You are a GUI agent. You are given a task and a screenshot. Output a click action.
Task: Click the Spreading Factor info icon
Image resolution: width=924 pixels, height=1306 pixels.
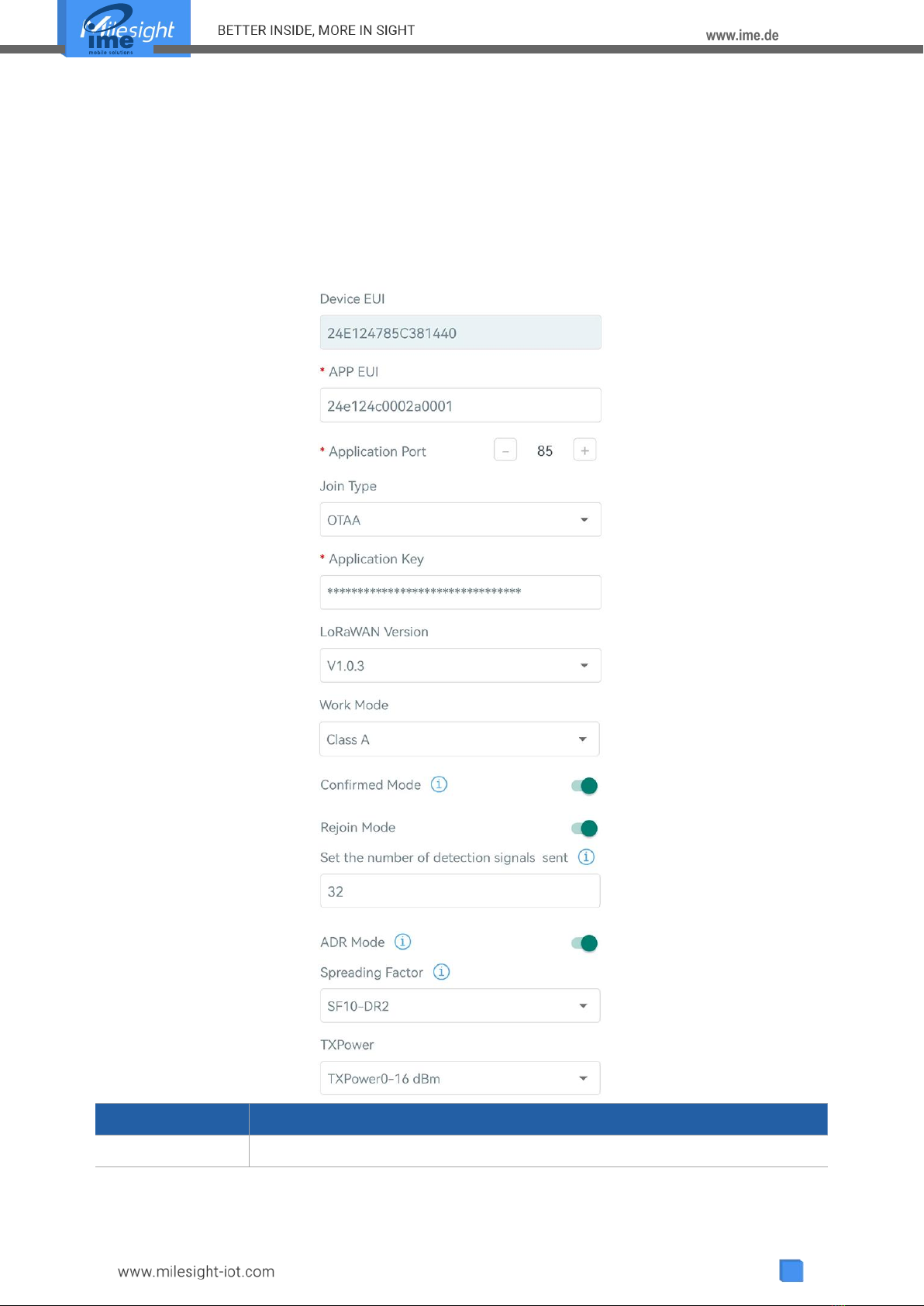pyautogui.click(x=441, y=972)
